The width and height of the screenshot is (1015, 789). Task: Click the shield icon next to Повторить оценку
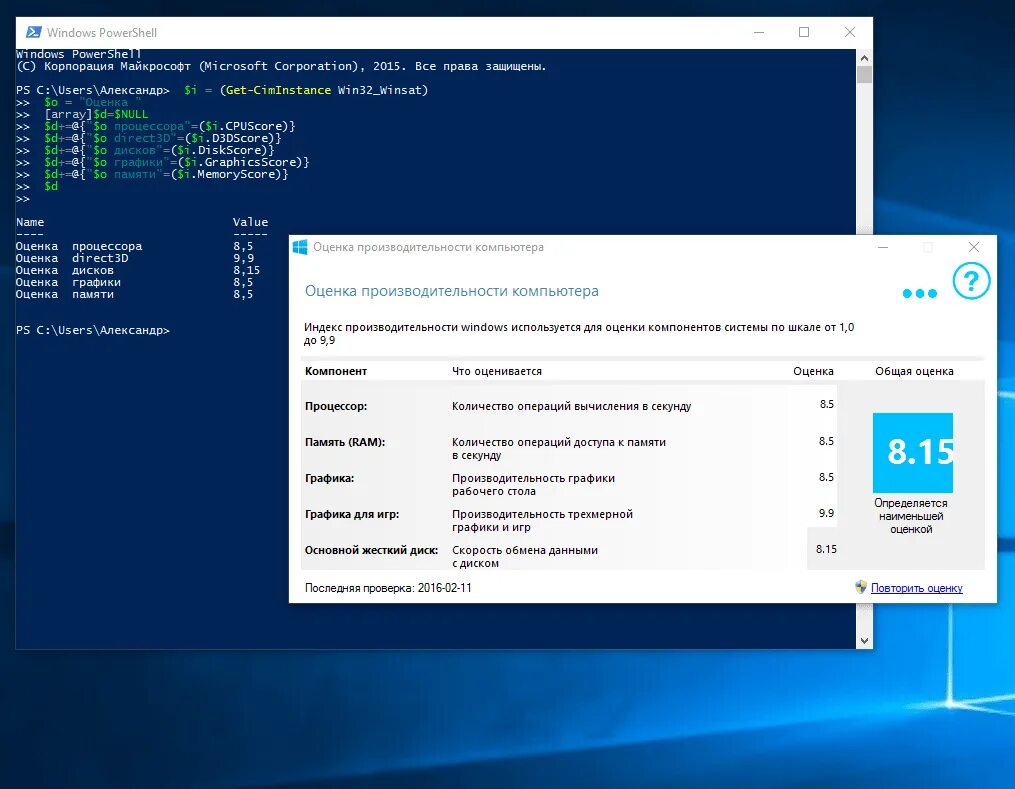[860, 587]
